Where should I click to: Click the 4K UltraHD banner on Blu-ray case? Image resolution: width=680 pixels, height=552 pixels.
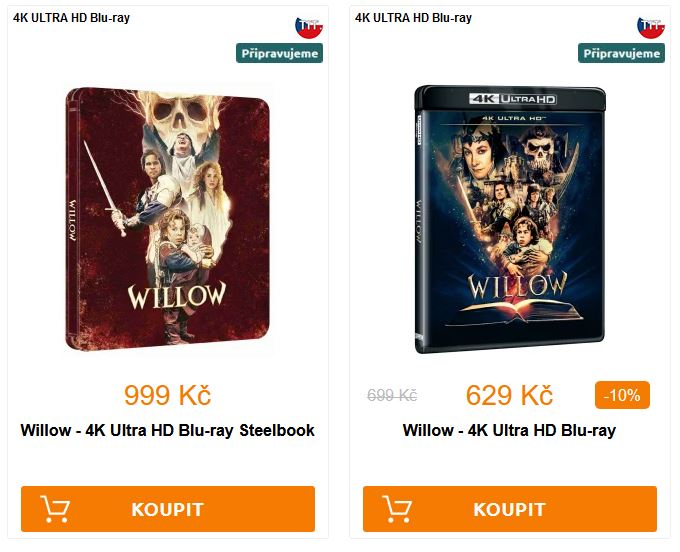click(513, 99)
